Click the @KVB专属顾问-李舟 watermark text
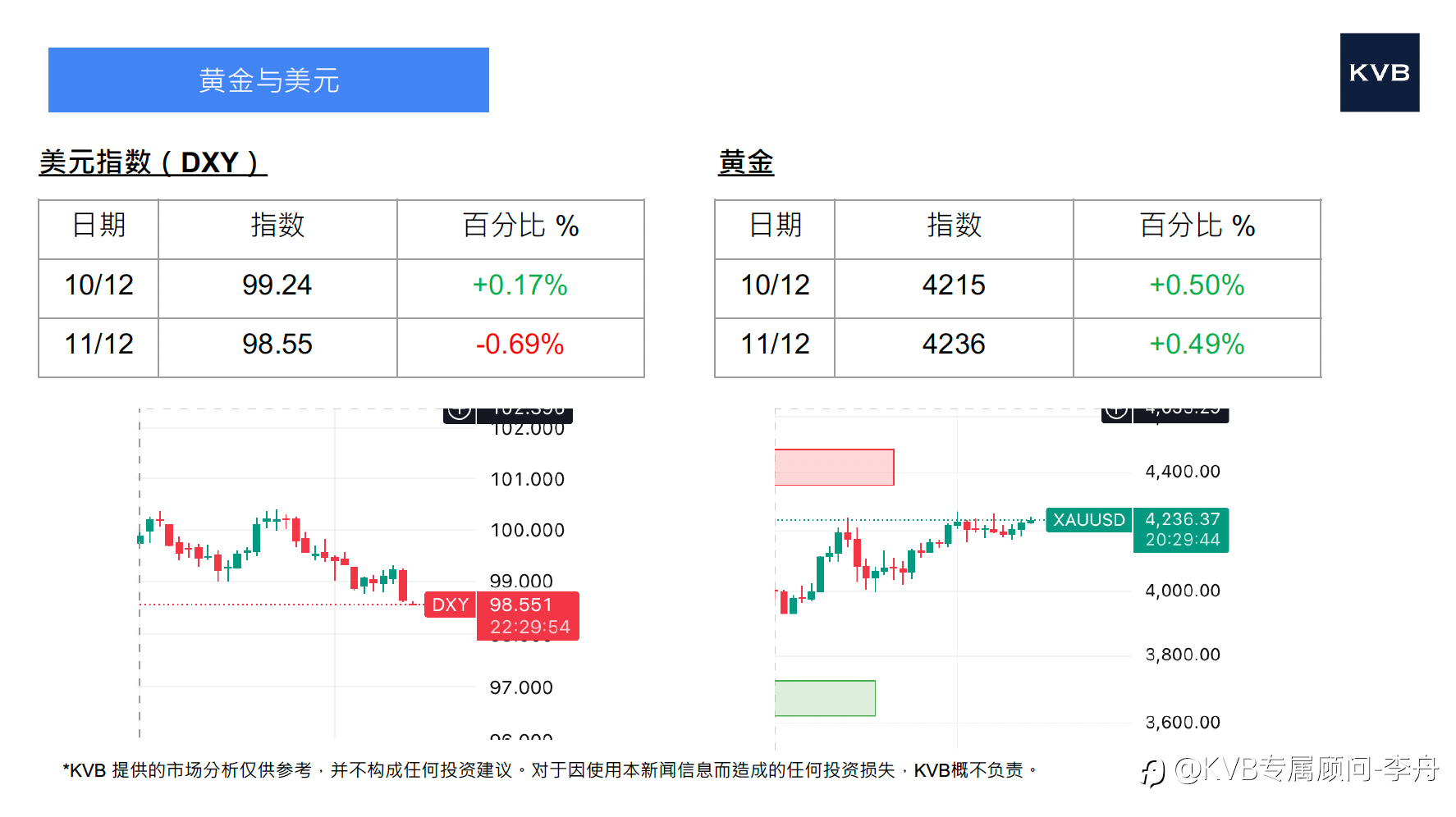Image resolution: width=1456 pixels, height=817 pixels. pos(1307,769)
